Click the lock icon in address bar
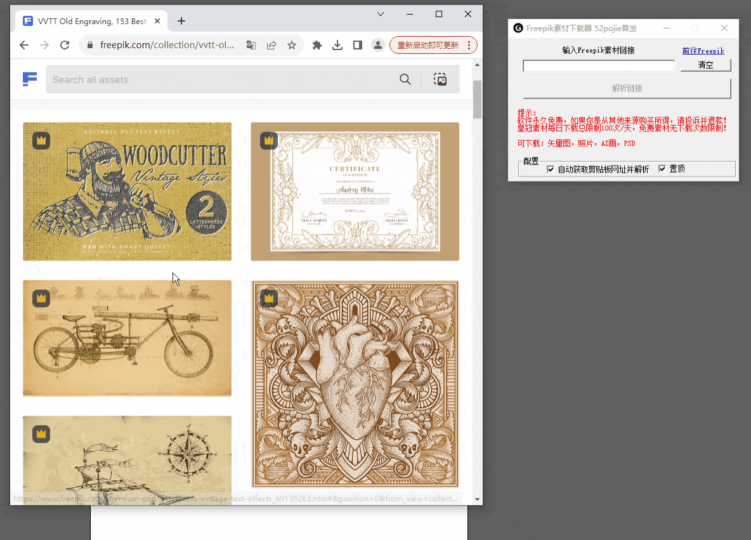The image size is (751, 540). [x=90, y=45]
